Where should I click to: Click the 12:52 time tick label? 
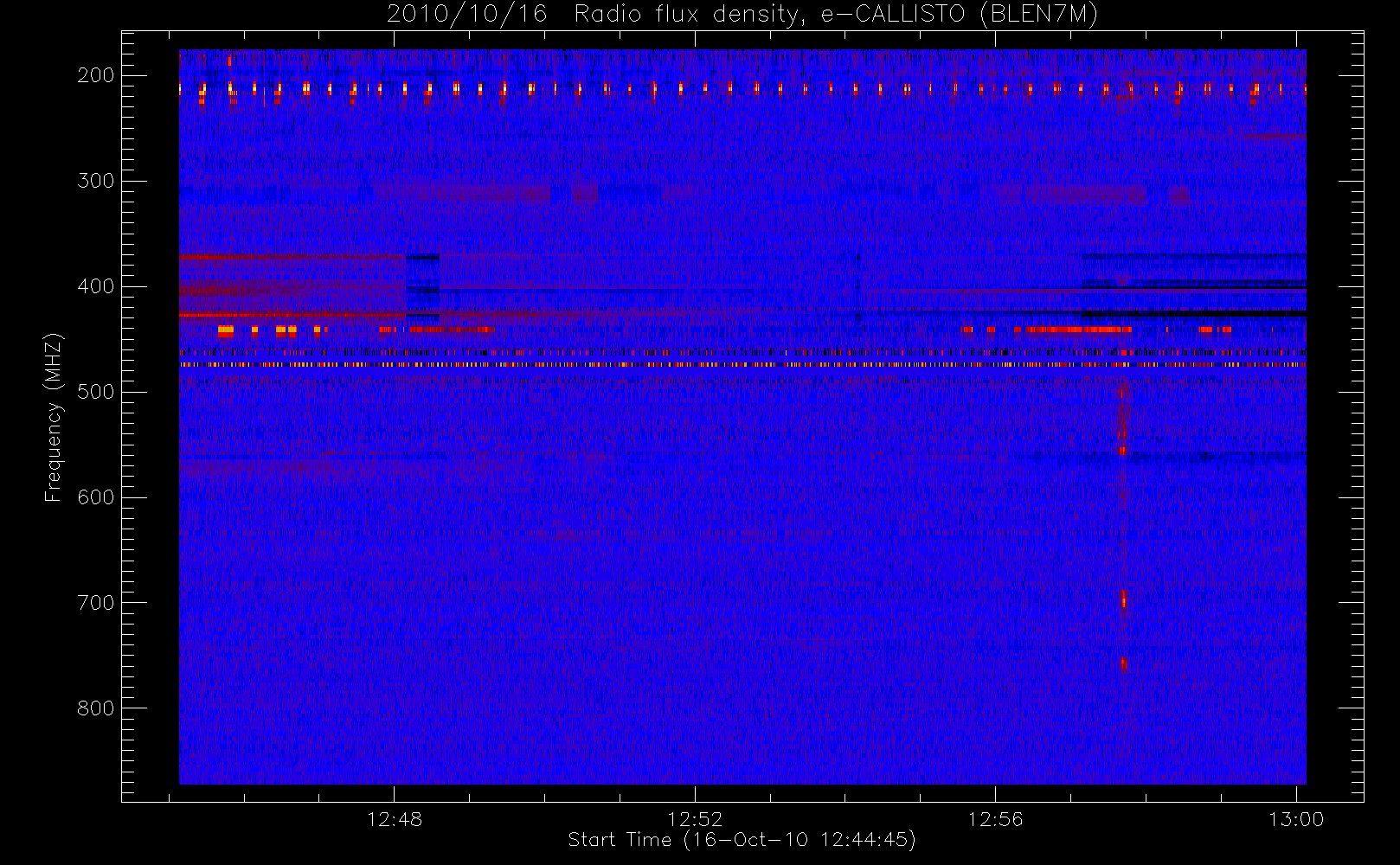tap(695, 819)
